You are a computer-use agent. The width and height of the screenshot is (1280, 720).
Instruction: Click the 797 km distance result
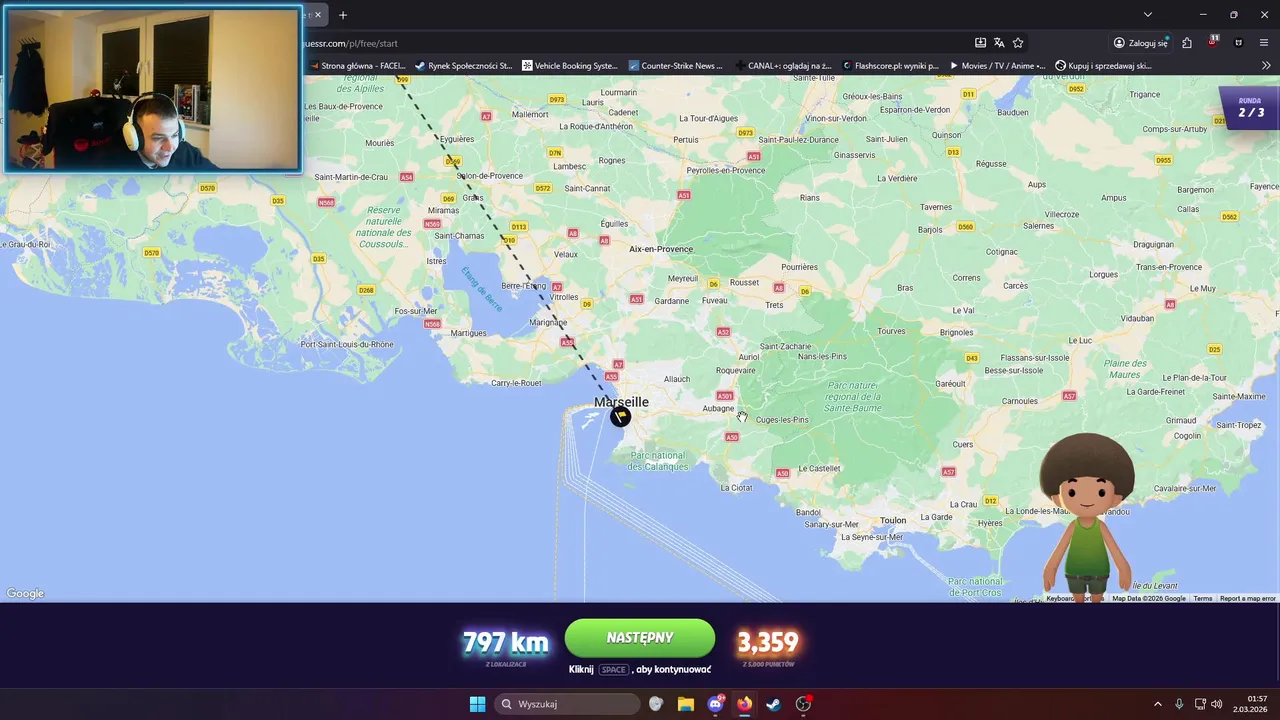(x=505, y=642)
